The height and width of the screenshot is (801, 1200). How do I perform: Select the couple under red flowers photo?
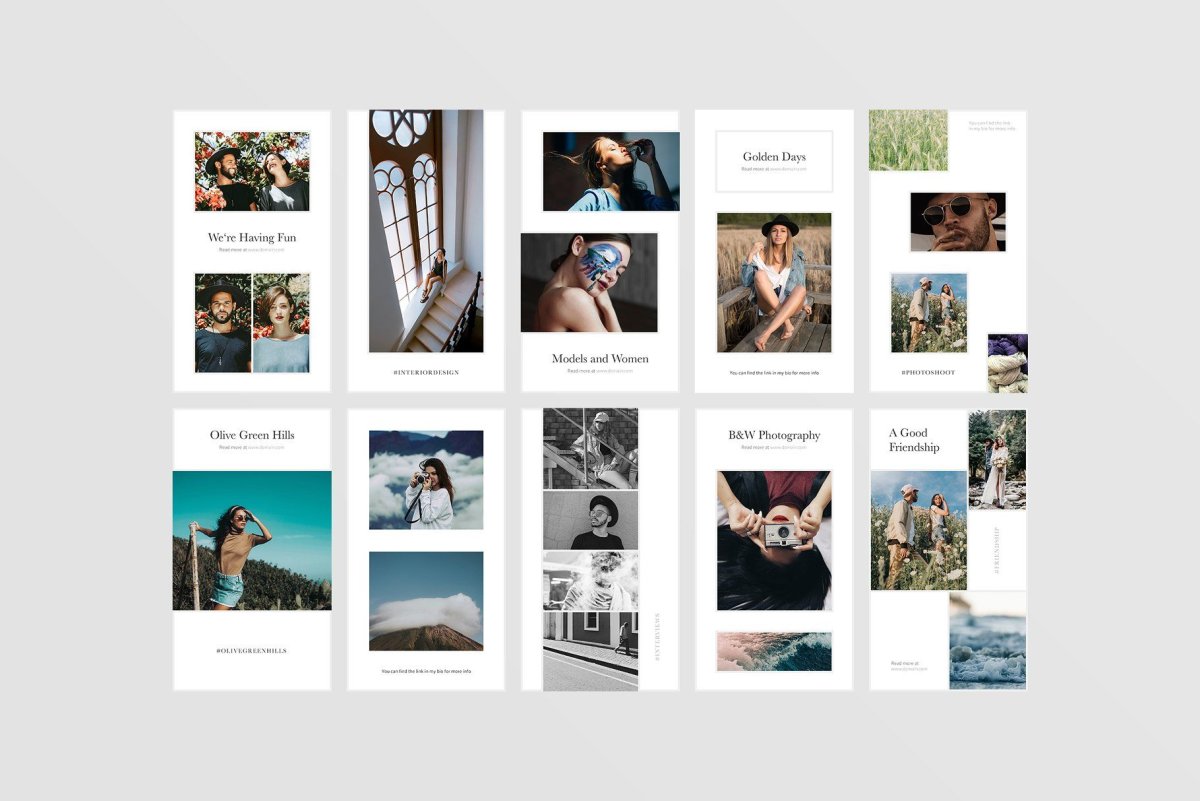click(x=252, y=171)
